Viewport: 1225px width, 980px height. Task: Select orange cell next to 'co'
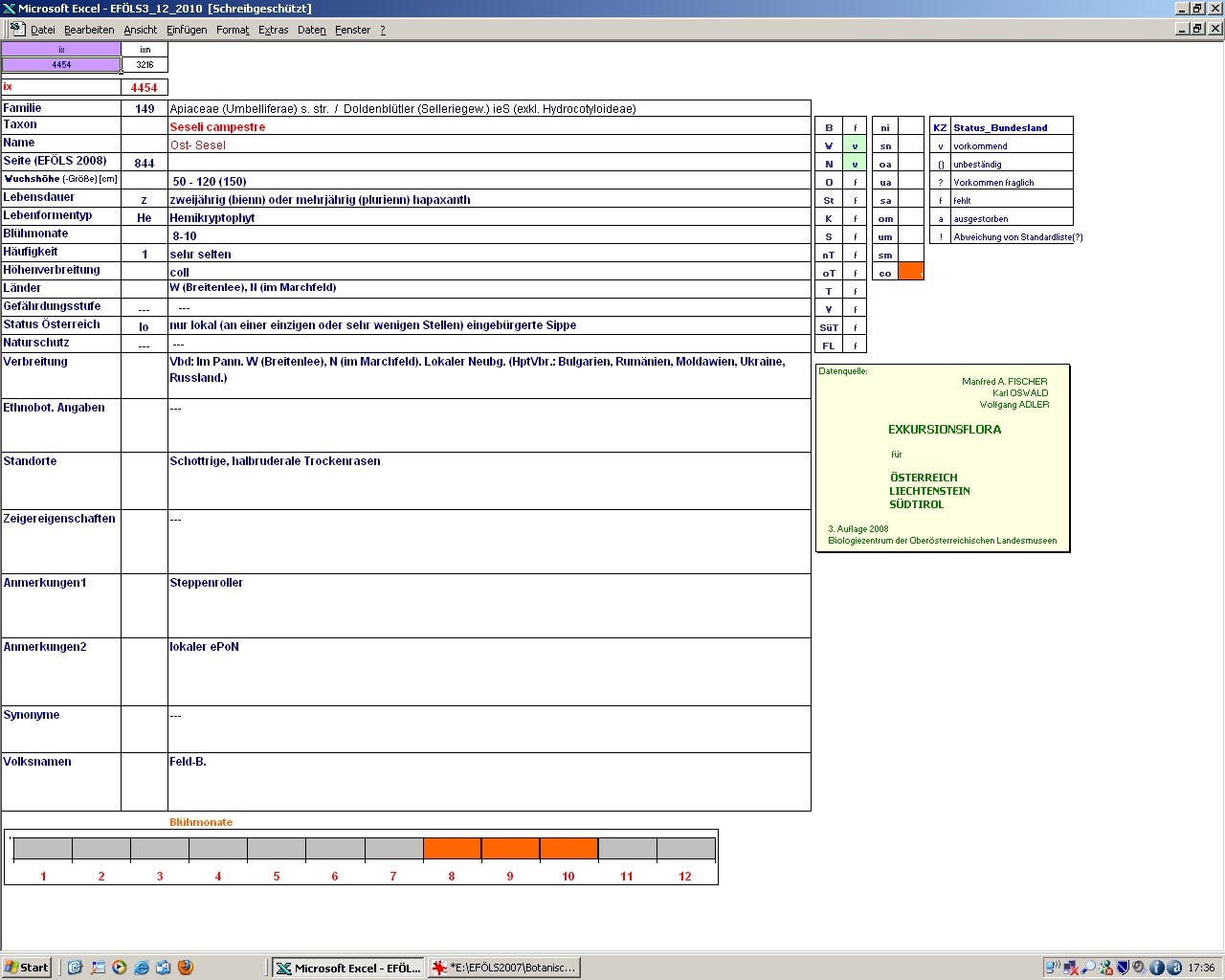coord(911,273)
